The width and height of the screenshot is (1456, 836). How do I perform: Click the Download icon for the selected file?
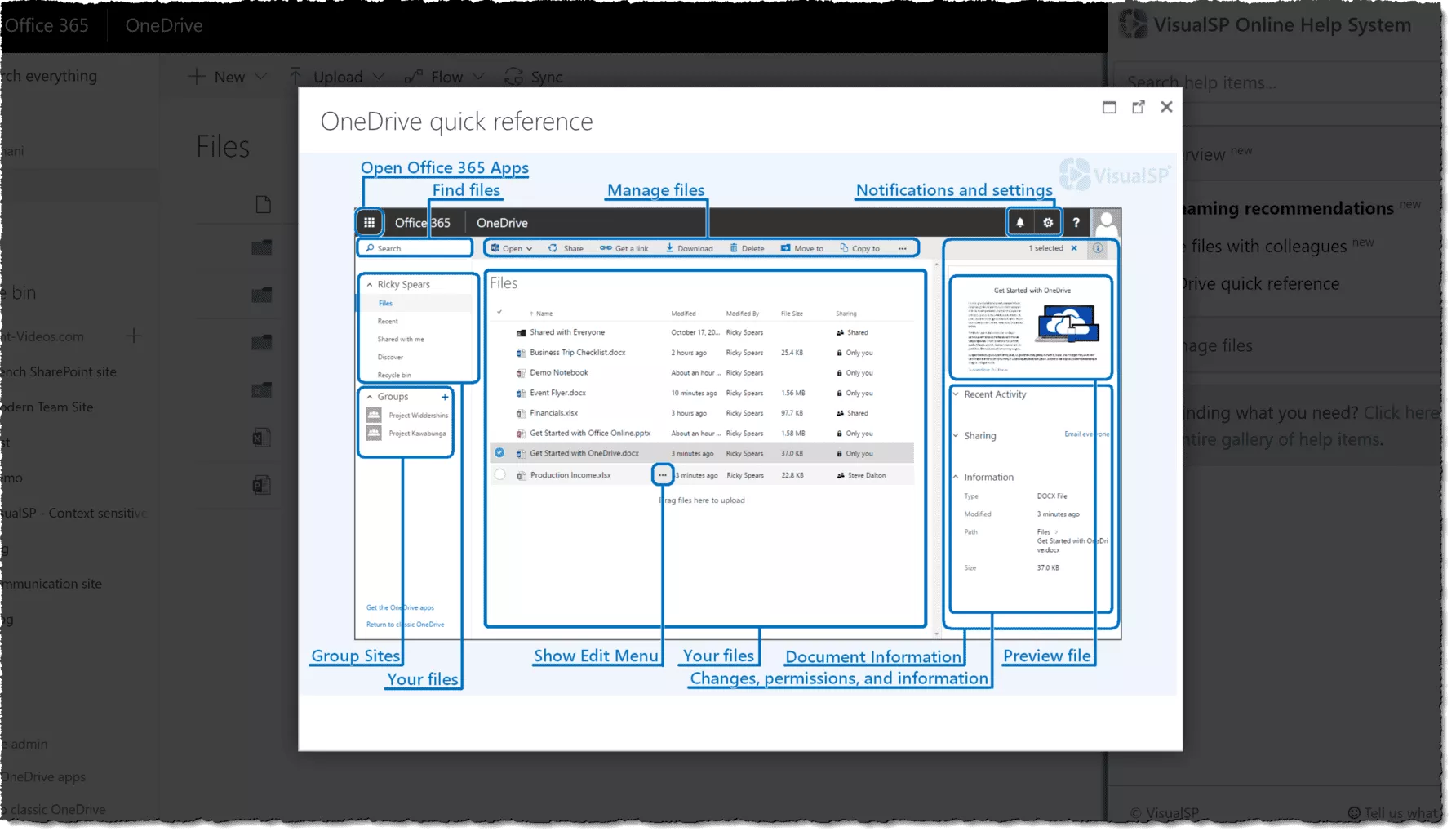click(669, 248)
